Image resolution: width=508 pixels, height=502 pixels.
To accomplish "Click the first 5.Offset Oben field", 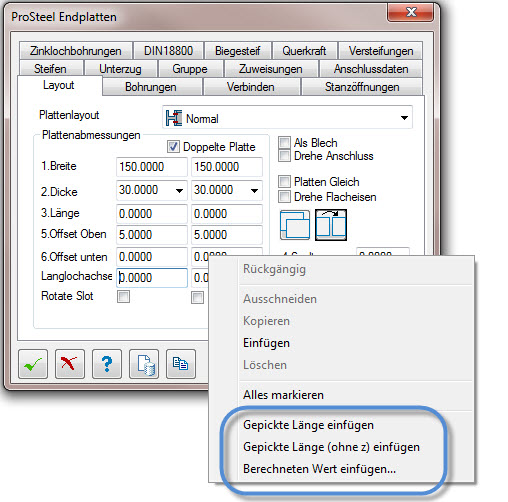I will (x=152, y=235).
